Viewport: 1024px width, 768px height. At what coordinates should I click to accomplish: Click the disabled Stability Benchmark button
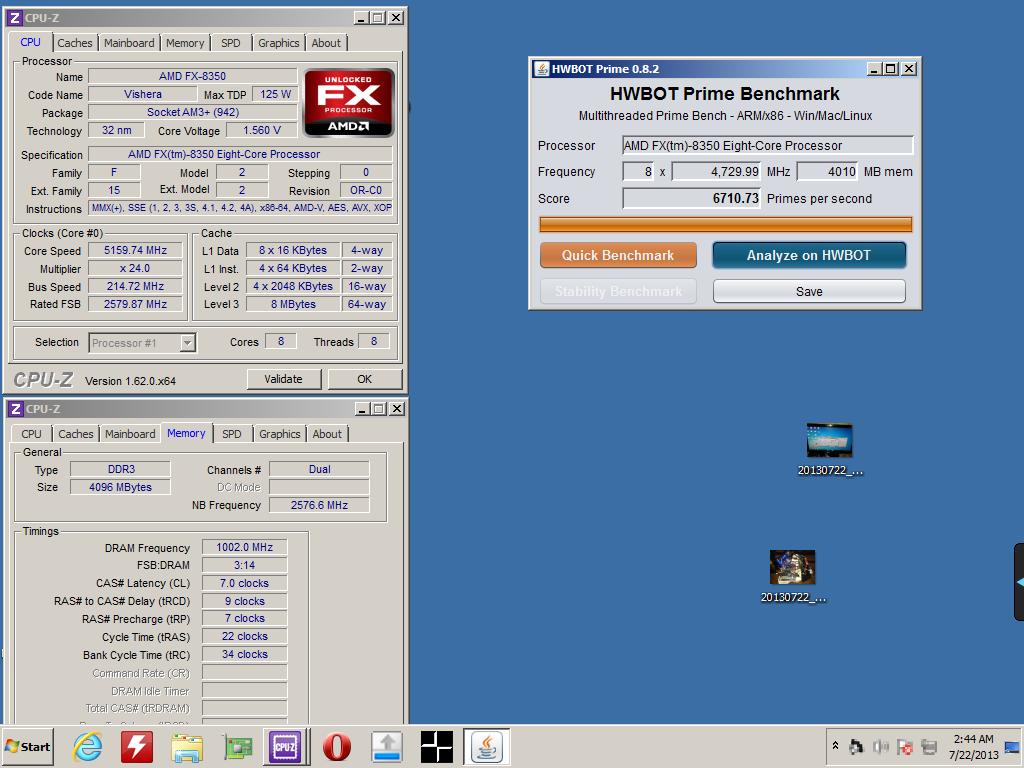click(618, 291)
